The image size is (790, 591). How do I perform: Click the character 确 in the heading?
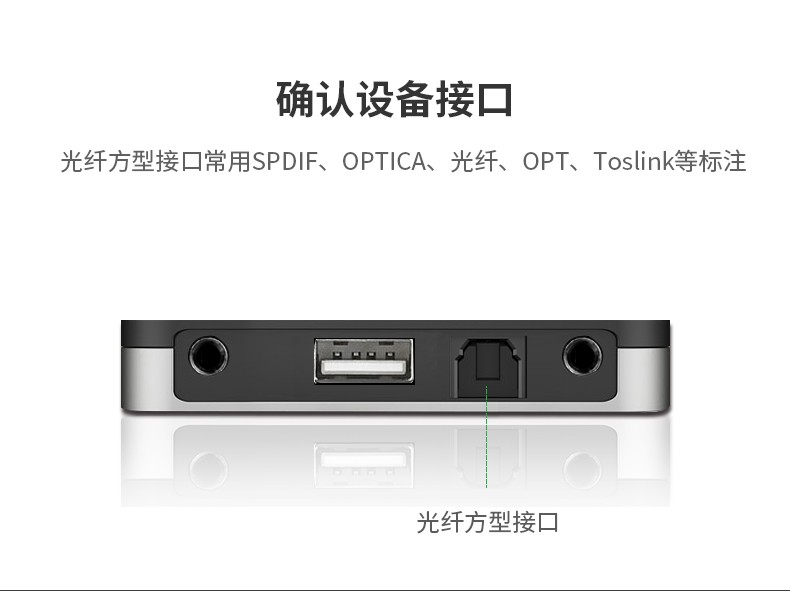click(295, 99)
